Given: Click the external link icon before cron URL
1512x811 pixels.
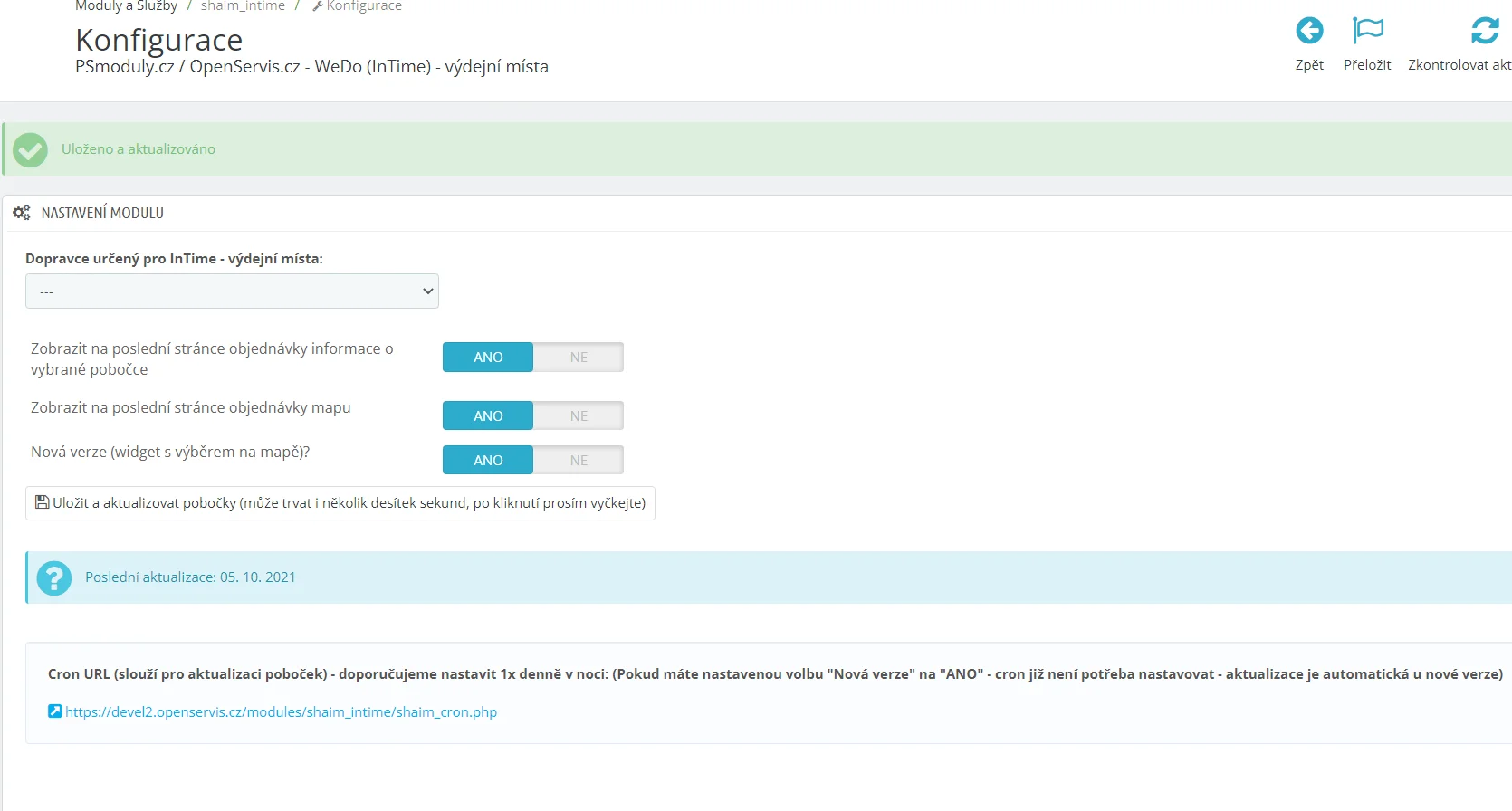Looking at the screenshot, I should [55, 711].
